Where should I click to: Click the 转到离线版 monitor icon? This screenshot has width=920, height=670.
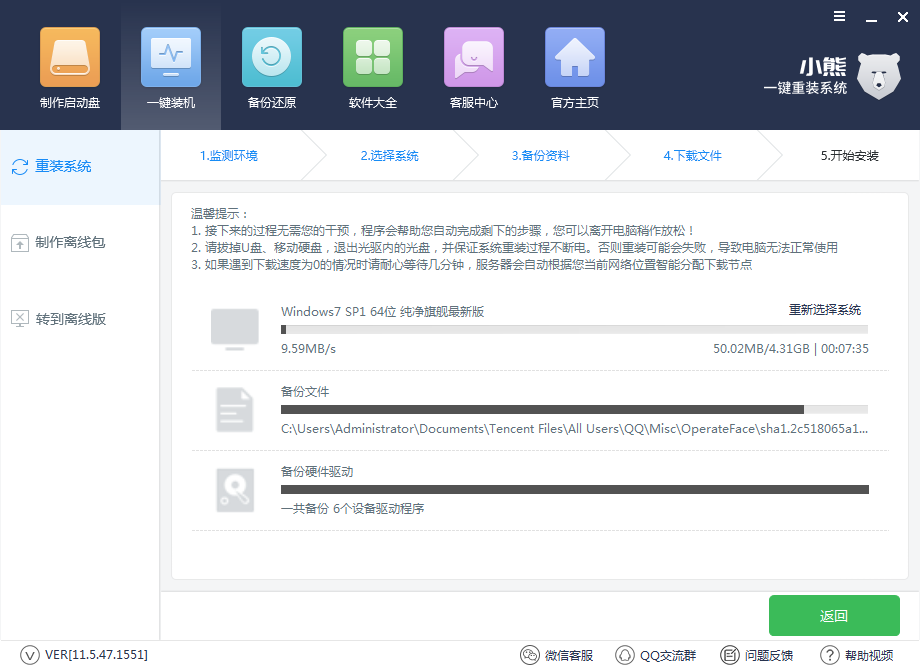[x=19, y=319]
